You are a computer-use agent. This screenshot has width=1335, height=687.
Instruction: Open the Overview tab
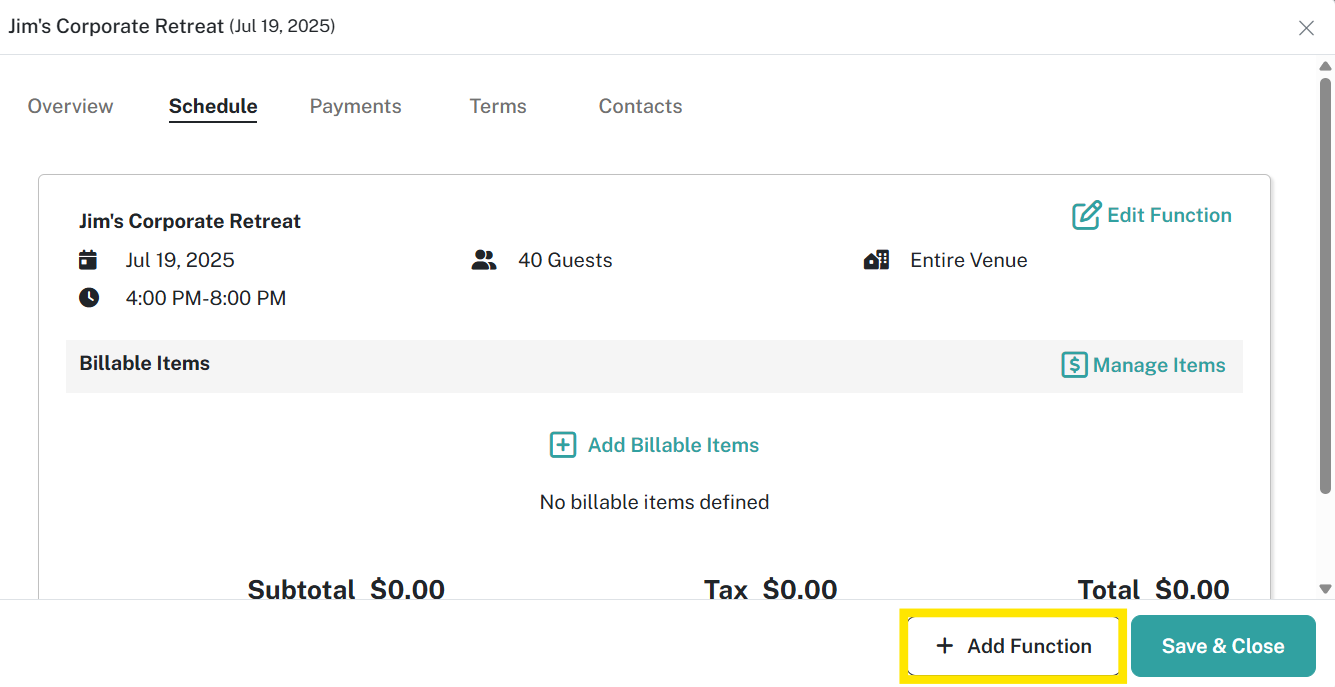[71, 106]
